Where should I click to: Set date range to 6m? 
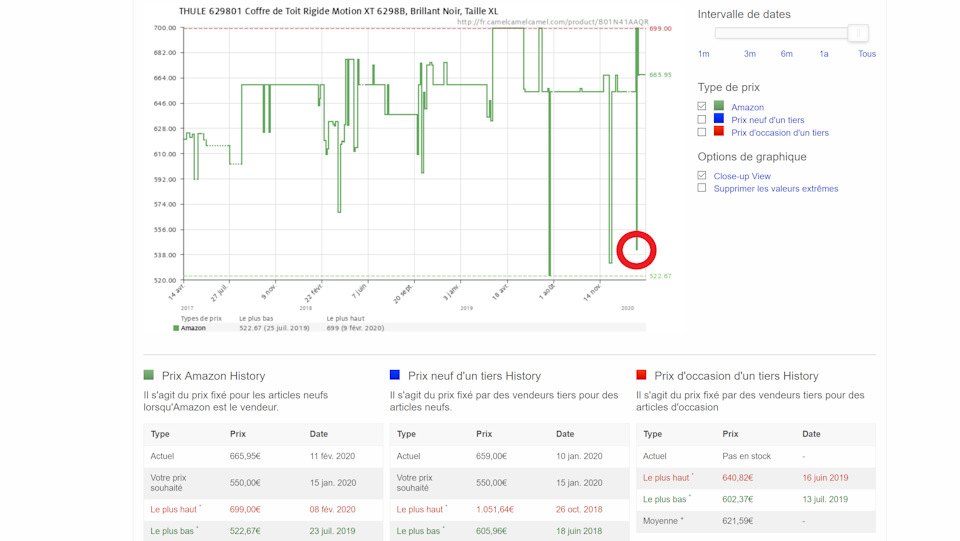click(787, 54)
